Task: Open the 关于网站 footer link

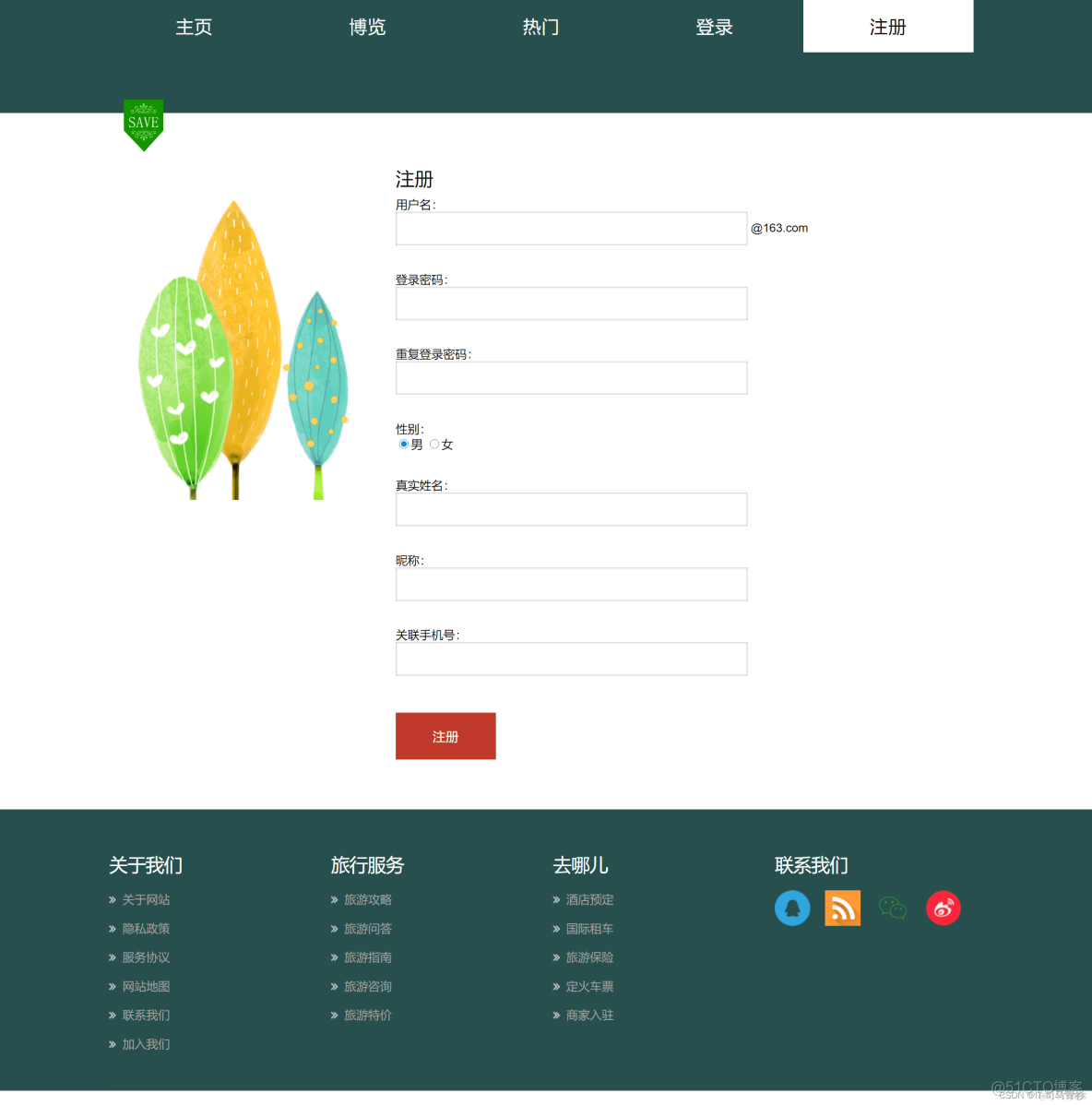Action: [144, 899]
